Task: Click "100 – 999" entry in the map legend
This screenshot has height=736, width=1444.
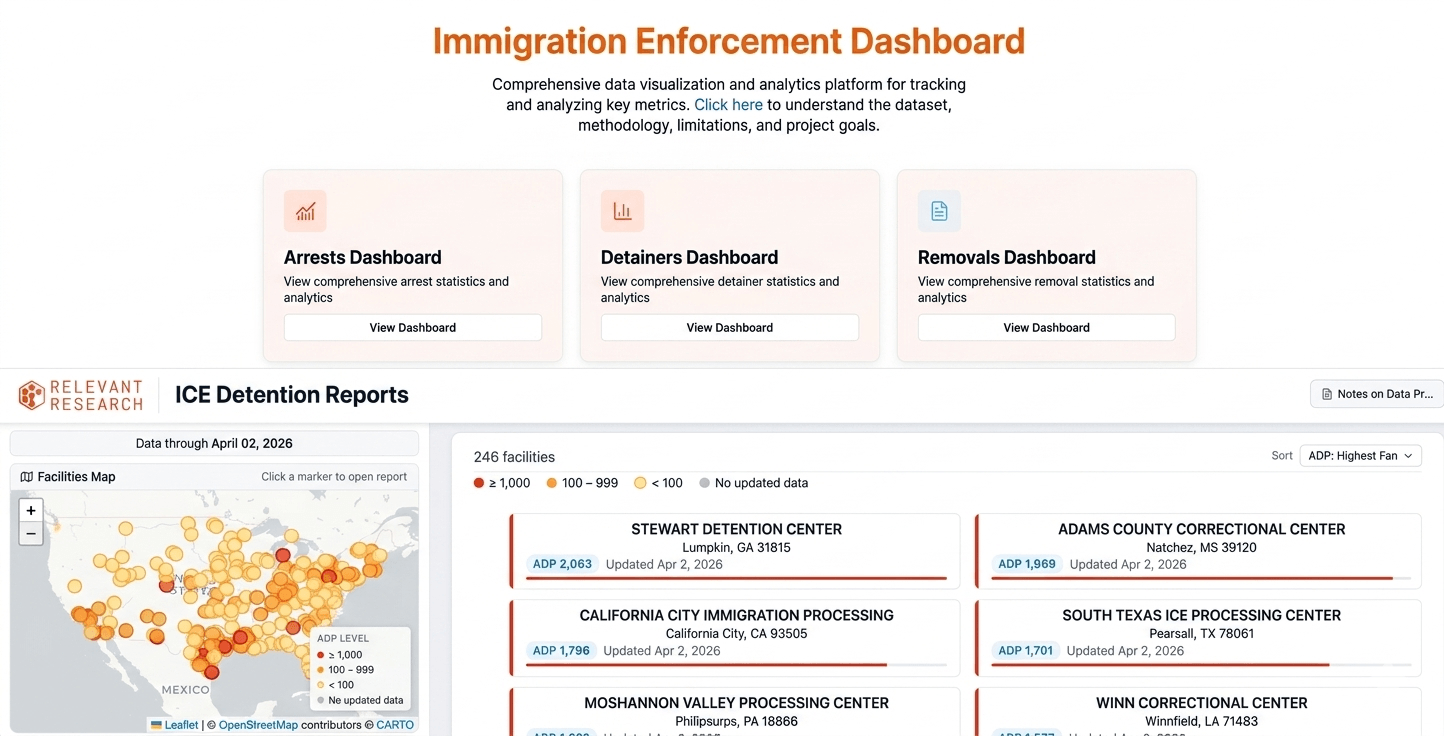Action: [x=349, y=670]
